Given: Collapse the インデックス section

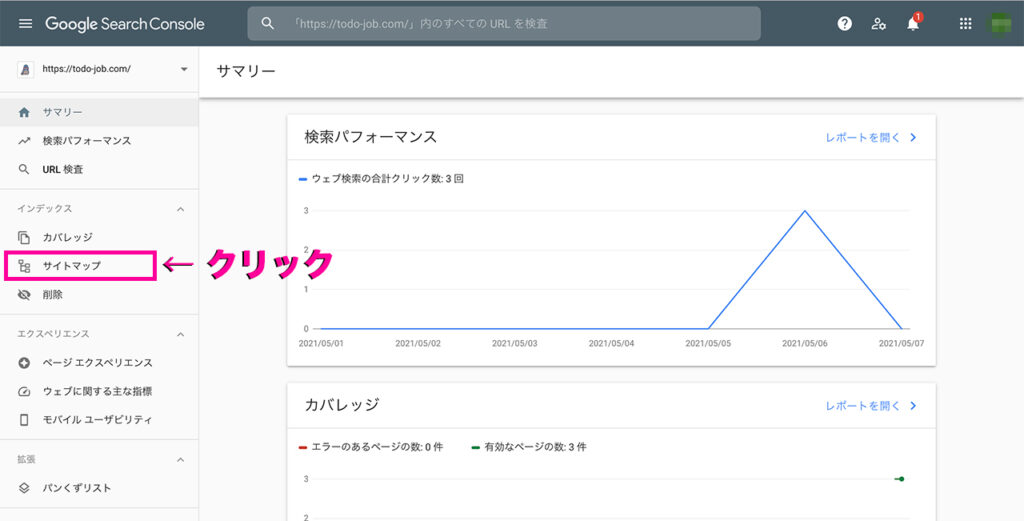Looking at the screenshot, I should pos(181,209).
